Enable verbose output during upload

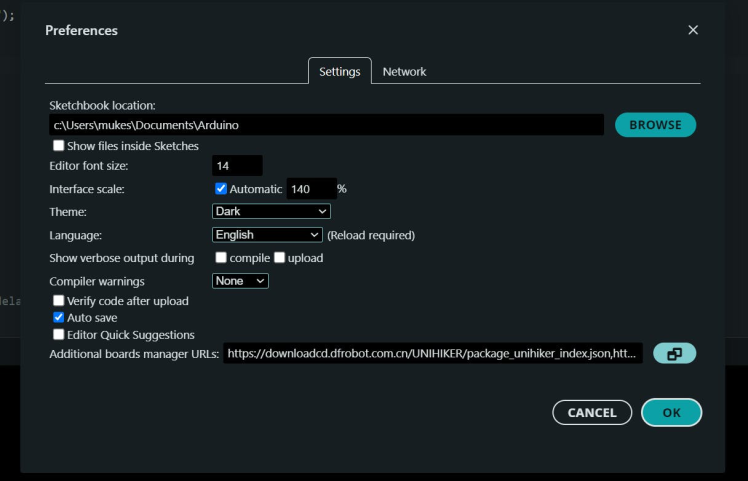click(x=280, y=258)
